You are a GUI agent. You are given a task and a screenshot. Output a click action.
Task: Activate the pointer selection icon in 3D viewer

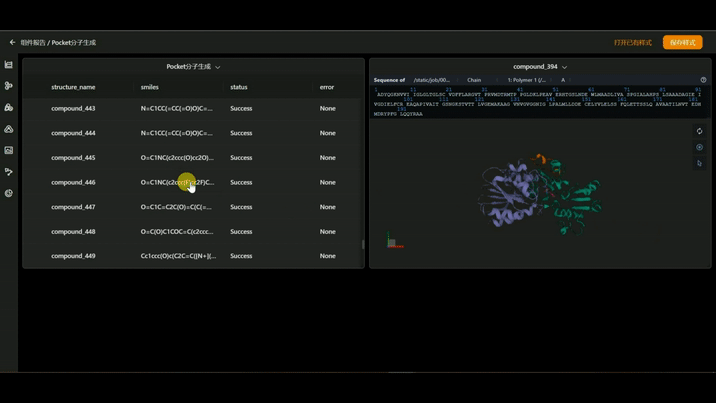[x=699, y=163]
